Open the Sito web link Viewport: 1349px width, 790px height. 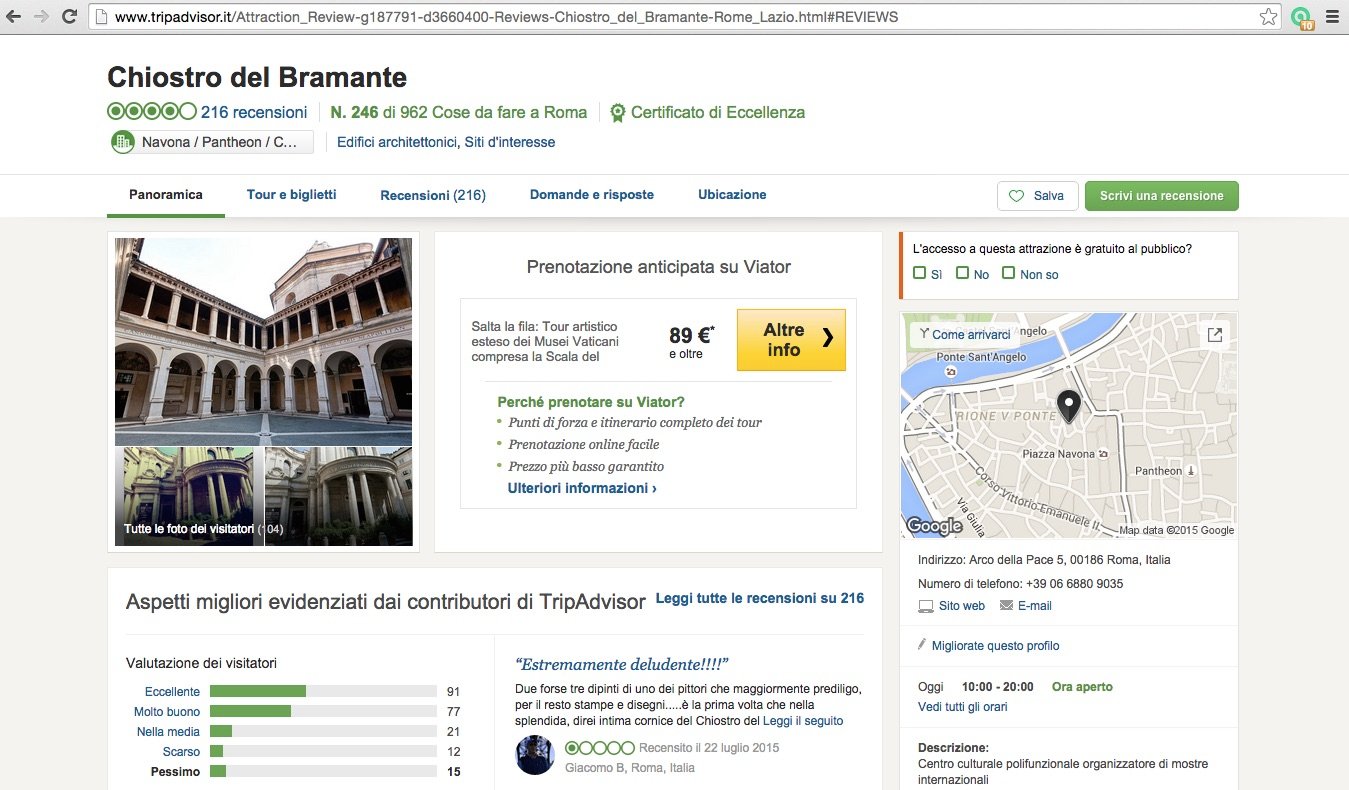[962, 606]
